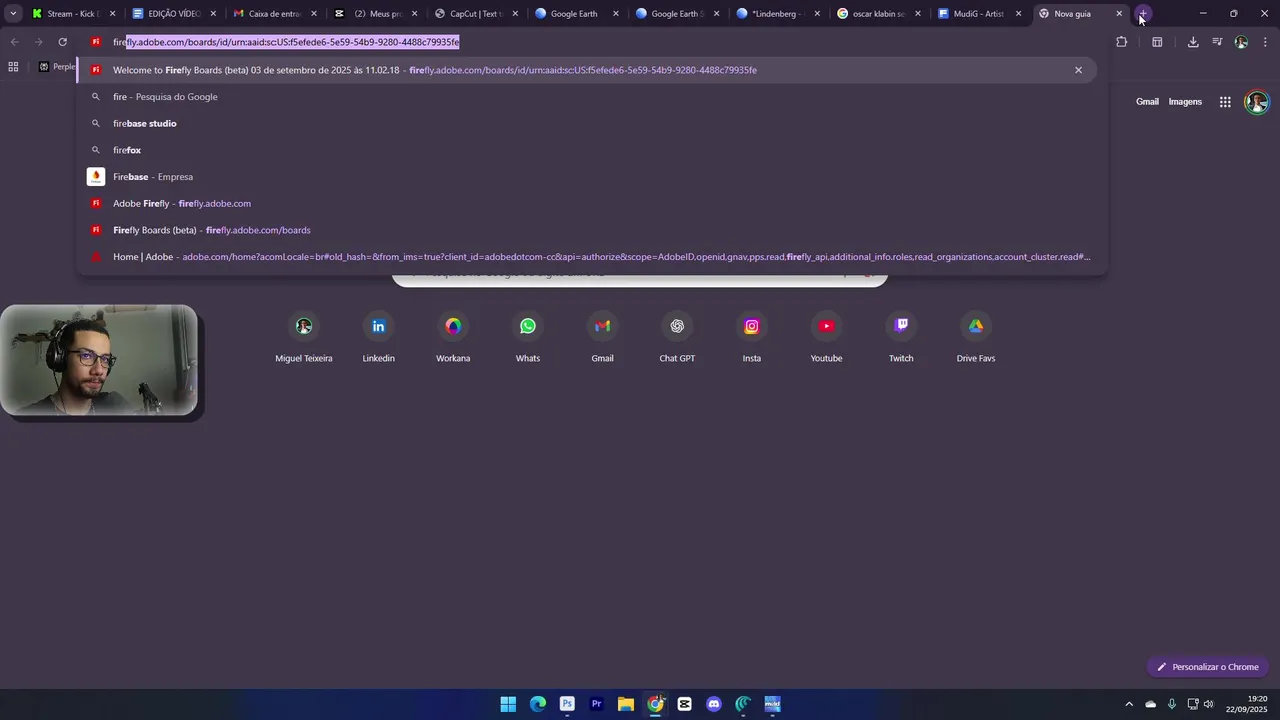Show hidden system tray icons
Viewport: 1280px width, 720px height.
pos(1129,704)
